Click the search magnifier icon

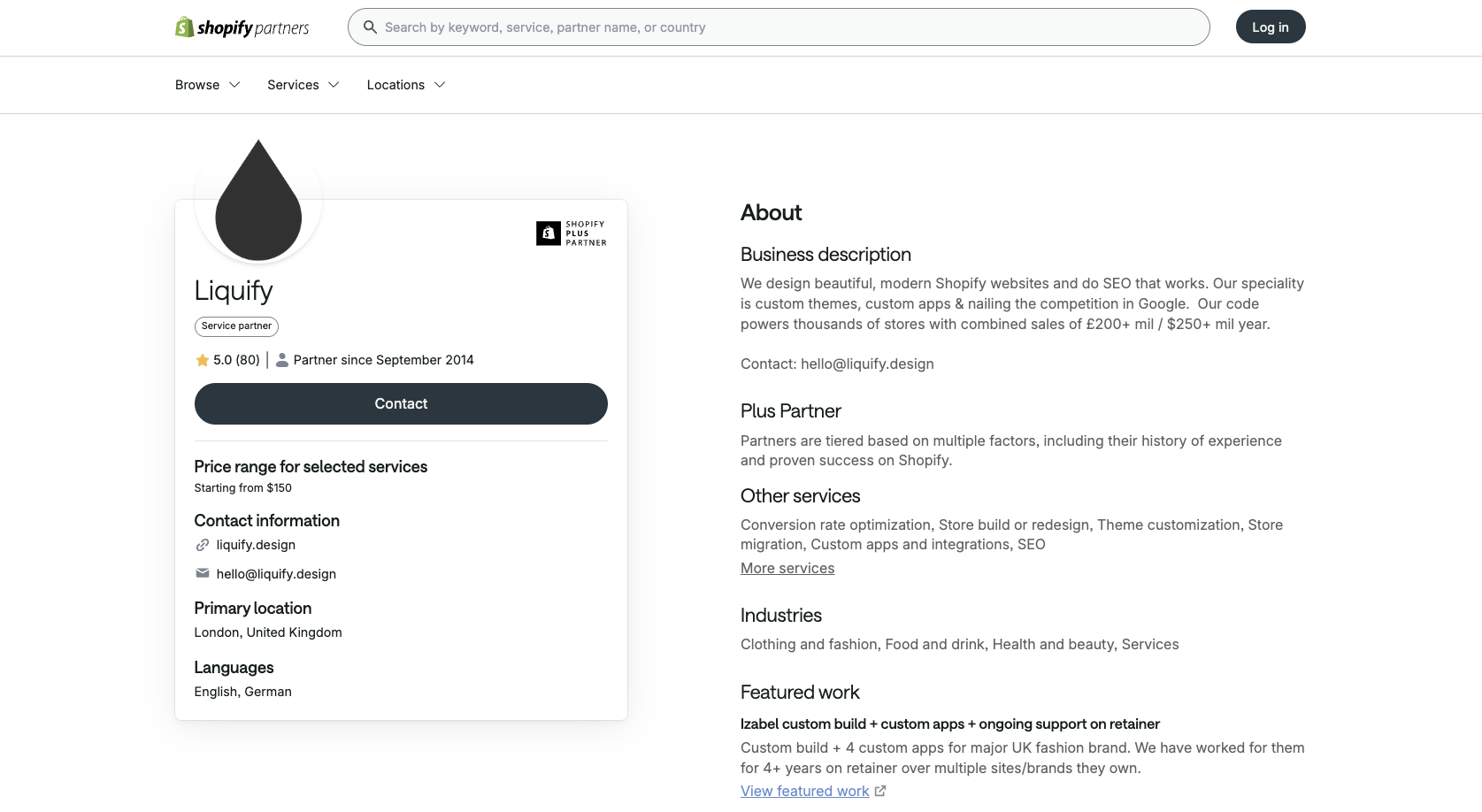pos(369,27)
